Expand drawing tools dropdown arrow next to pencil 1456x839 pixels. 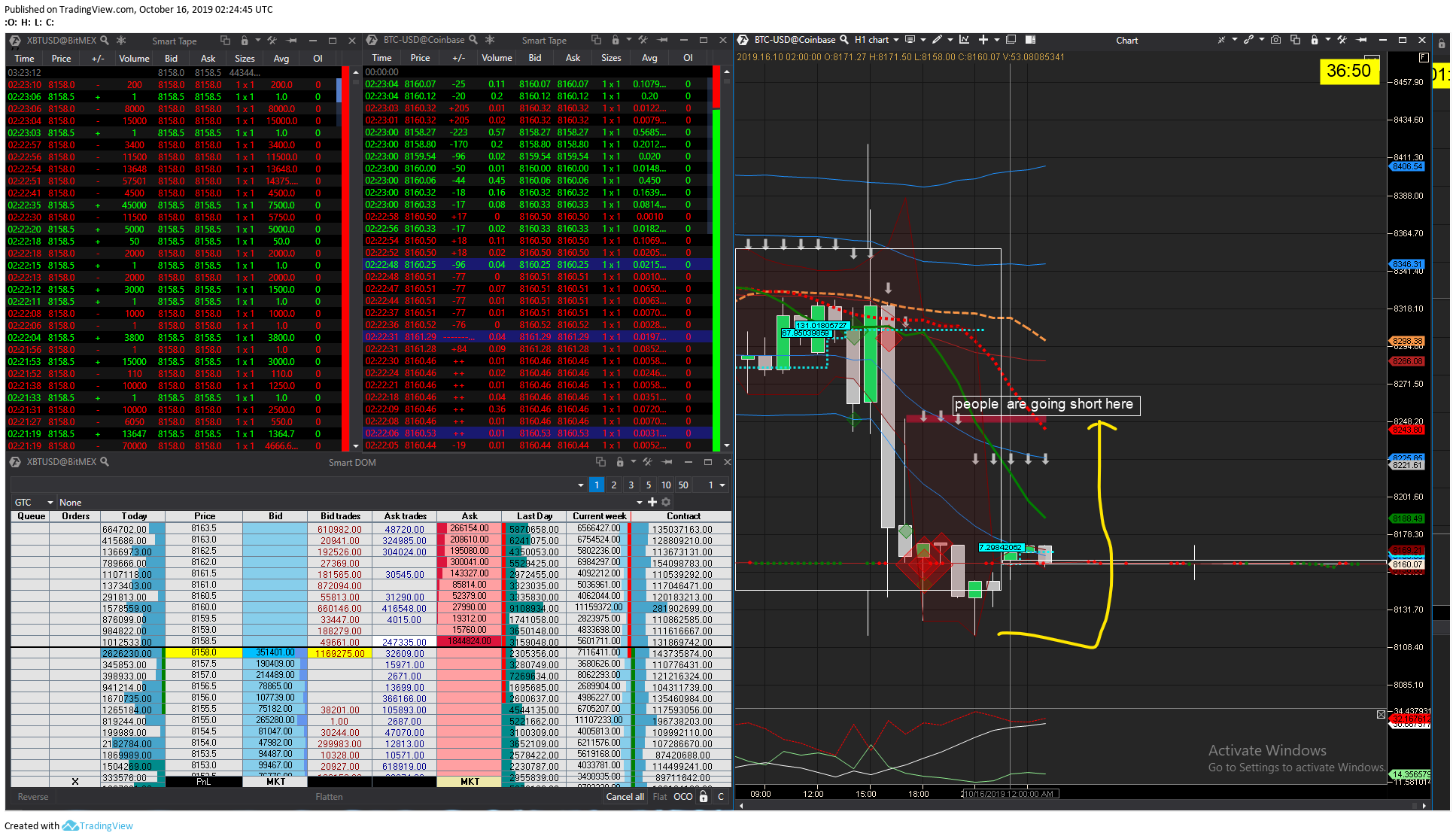950,40
